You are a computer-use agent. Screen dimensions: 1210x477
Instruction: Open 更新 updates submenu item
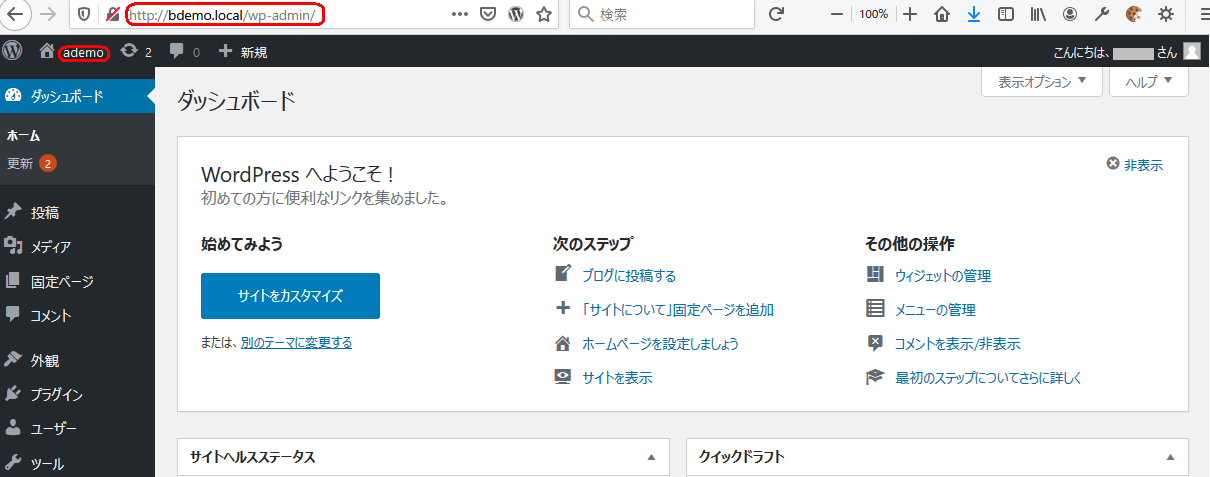click(x=31, y=163)
